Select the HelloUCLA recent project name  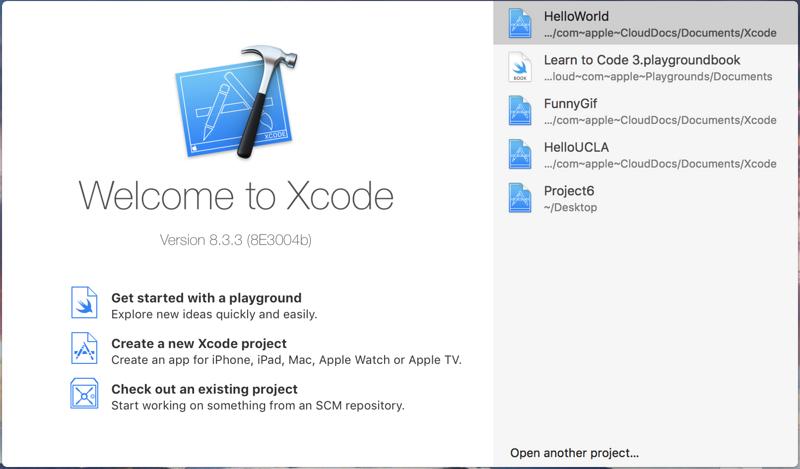coord(576,147)
